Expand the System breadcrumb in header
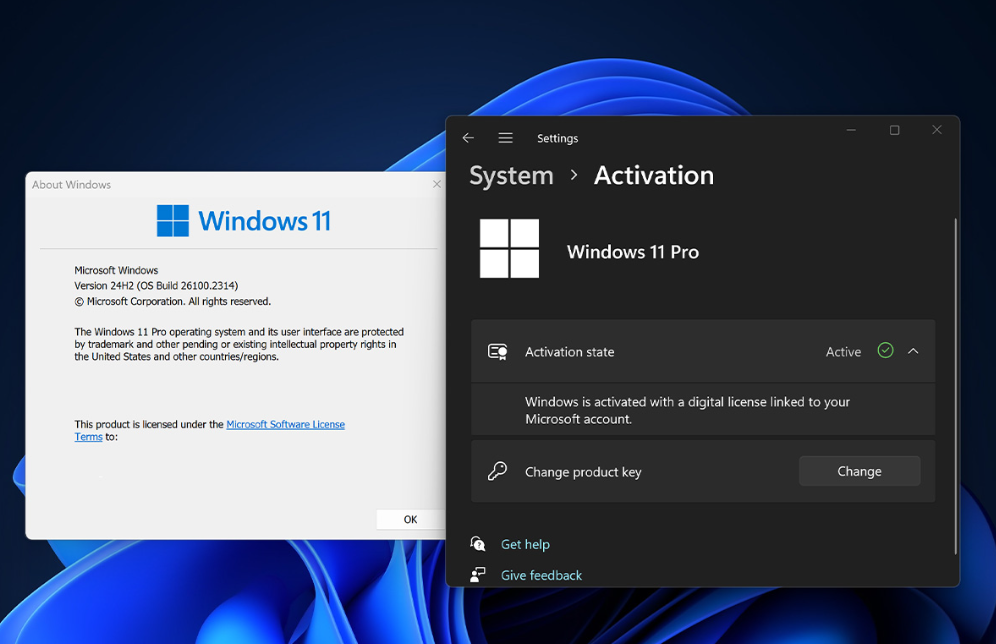 511,175
